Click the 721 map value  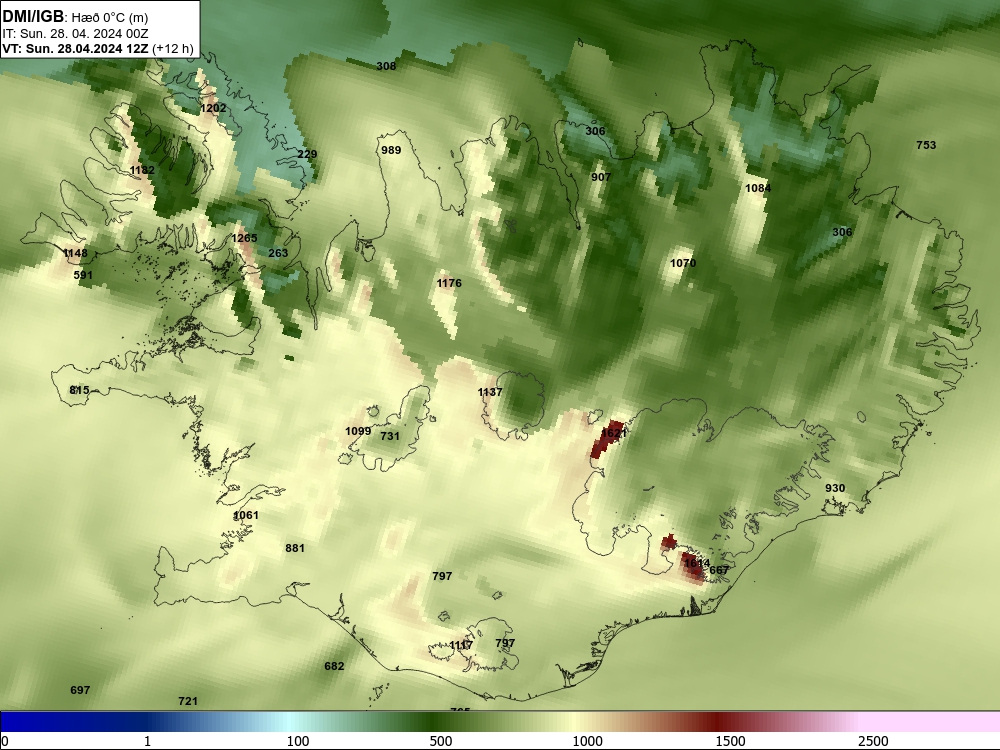188,701
